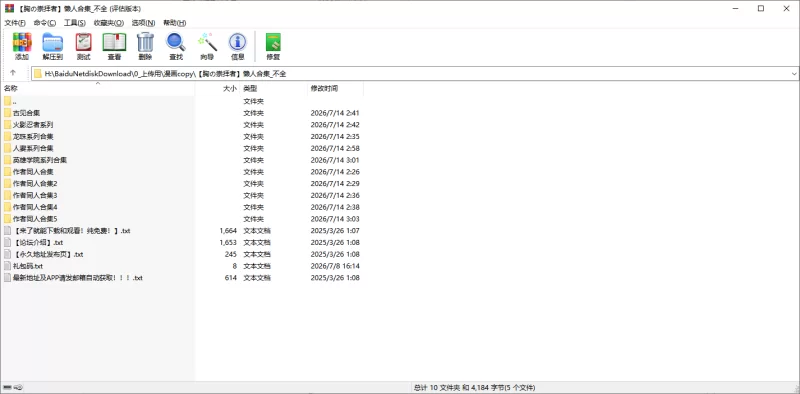Click folder icon of 作者同人合集2
The width and height of the screenshot is (800, 394).
click(x=7, y=183)
